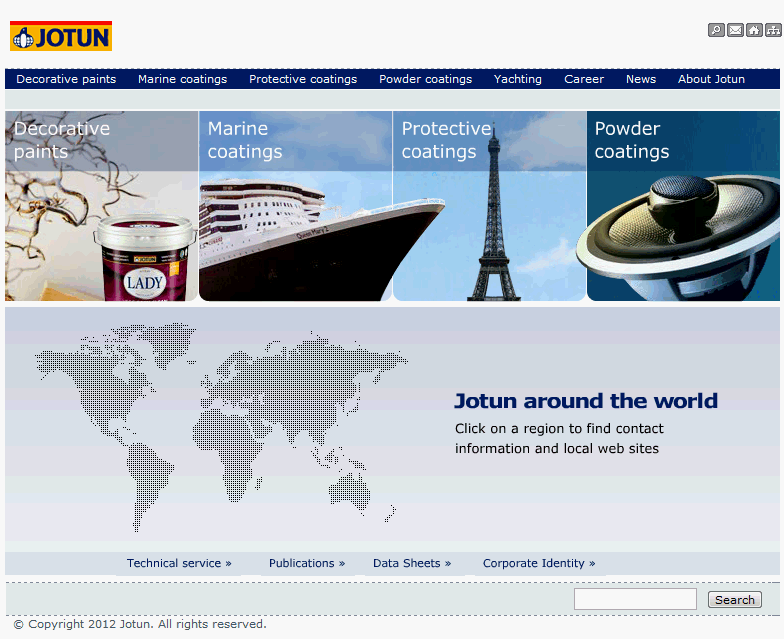The height and width of the screenshot is (639, 784).
Task: Open Powder coatings speaker banner
Action: [x=684, y=206]
